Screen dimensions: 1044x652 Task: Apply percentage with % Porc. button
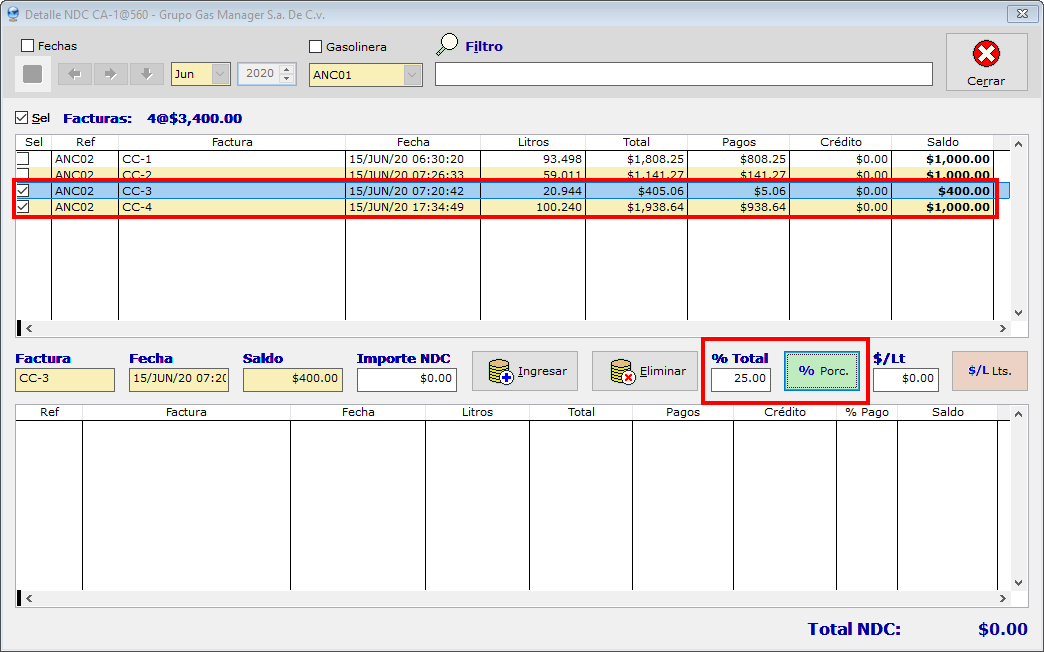[822, 371]
